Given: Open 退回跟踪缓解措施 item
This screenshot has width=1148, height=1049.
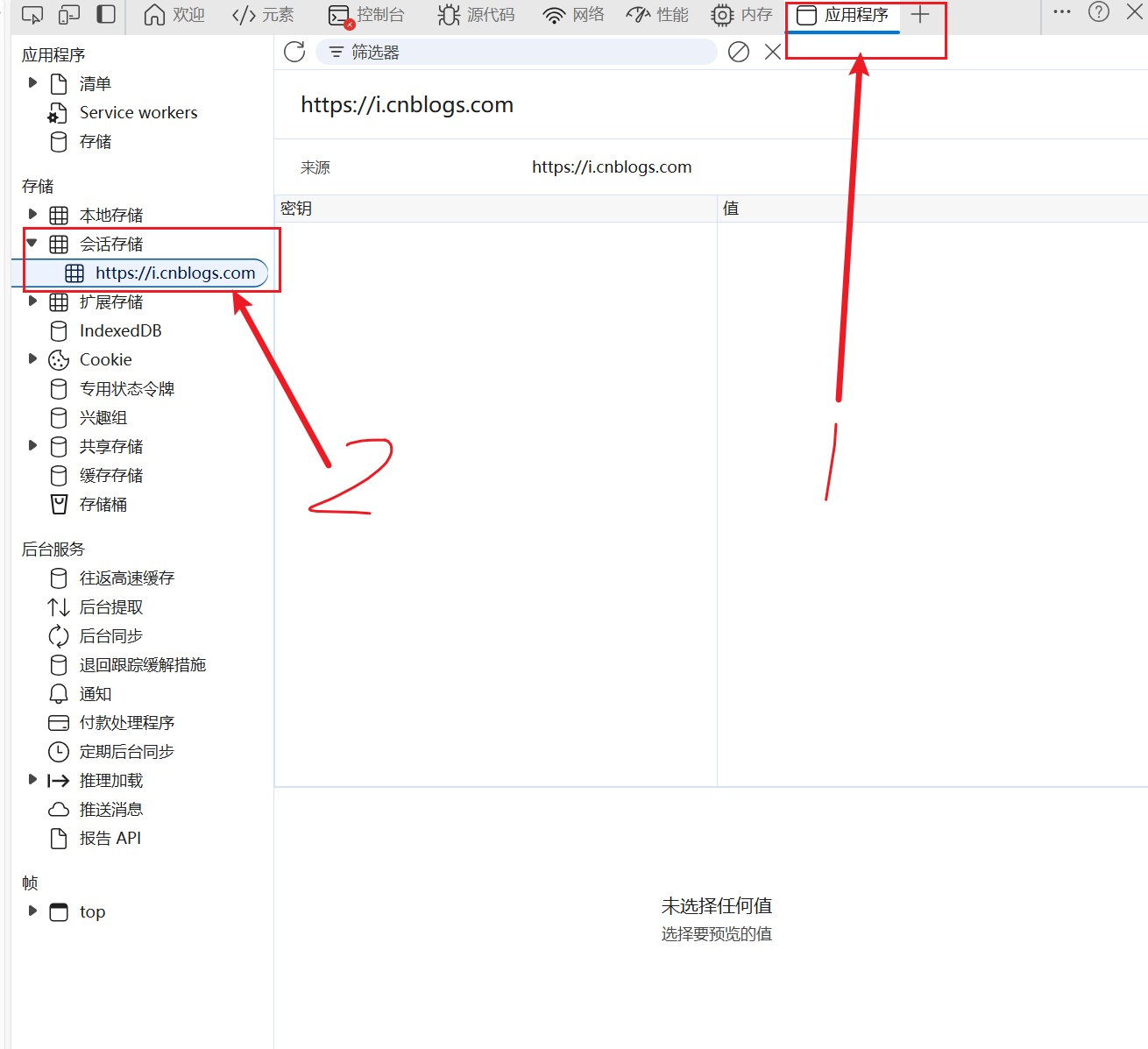Looking at the screenshot, I should [x=143, y=664].
